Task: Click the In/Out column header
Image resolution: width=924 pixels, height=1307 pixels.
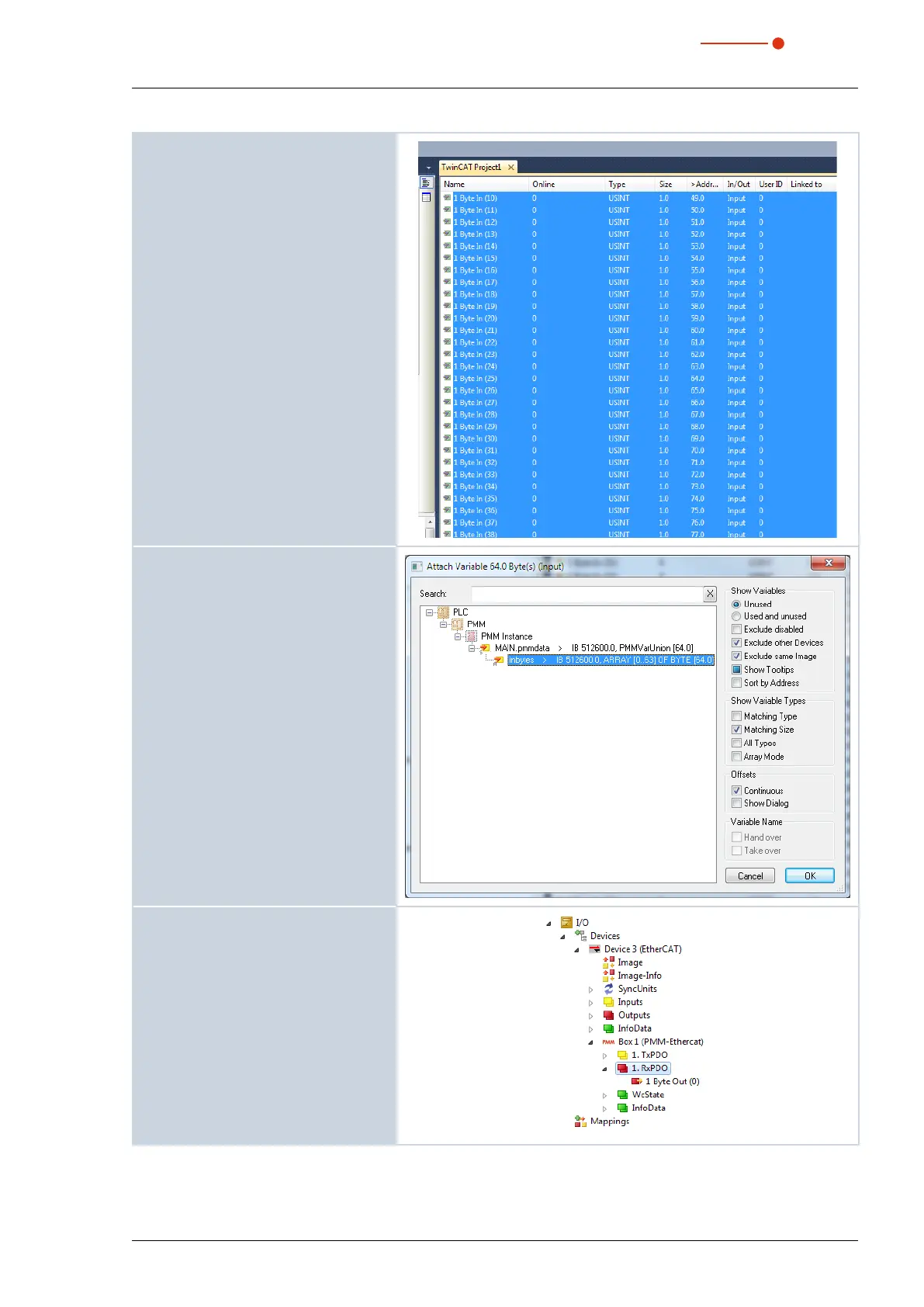Action: point(739,184)
